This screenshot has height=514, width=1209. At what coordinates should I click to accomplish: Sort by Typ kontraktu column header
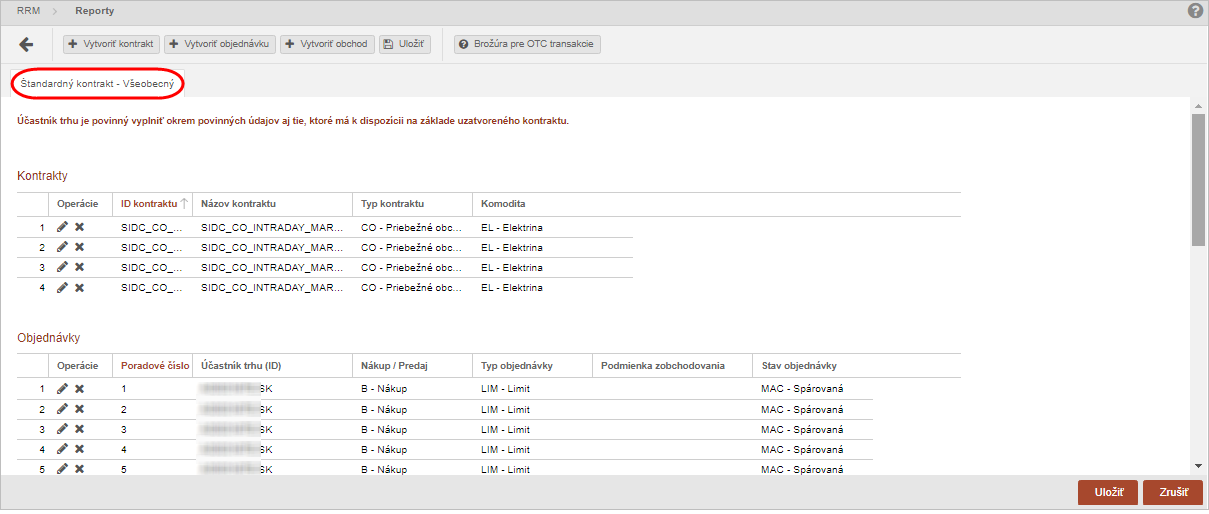412,203
